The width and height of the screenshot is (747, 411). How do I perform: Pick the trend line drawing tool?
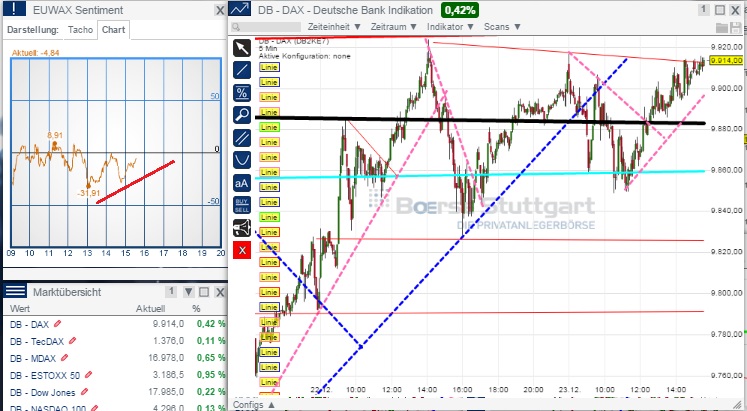[241, 70]
